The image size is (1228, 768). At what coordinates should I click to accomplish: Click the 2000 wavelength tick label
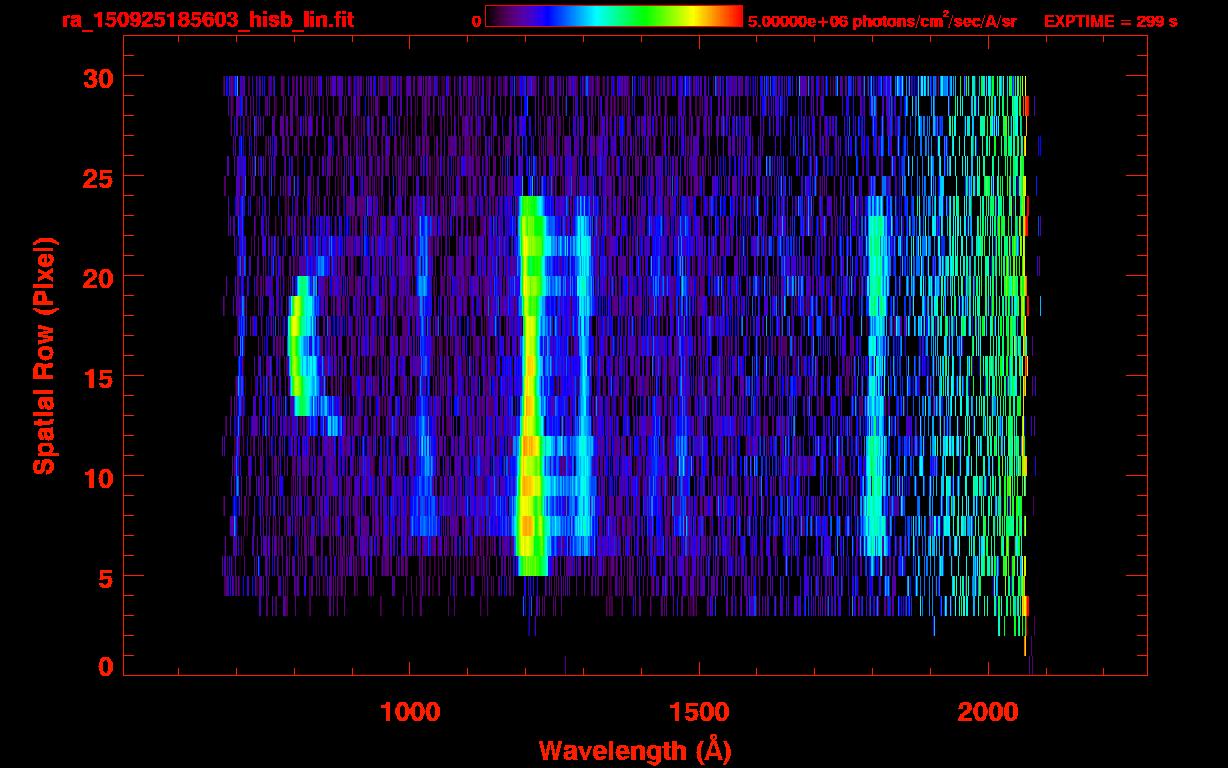(988, 712)
